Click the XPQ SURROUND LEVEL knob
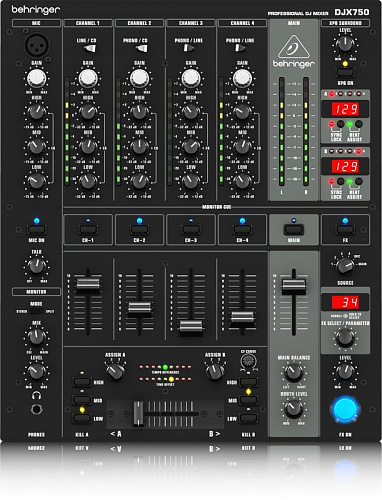 click(x=345, y=44)
